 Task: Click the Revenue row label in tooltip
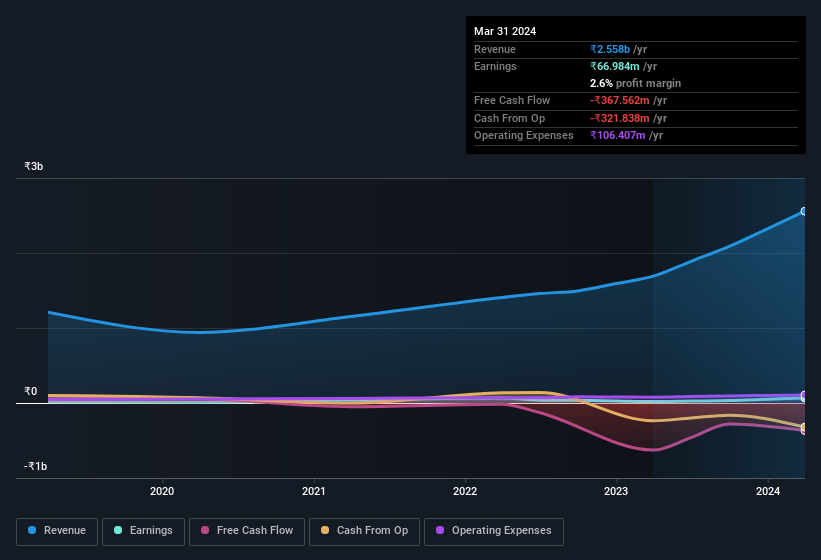point(495,49)
